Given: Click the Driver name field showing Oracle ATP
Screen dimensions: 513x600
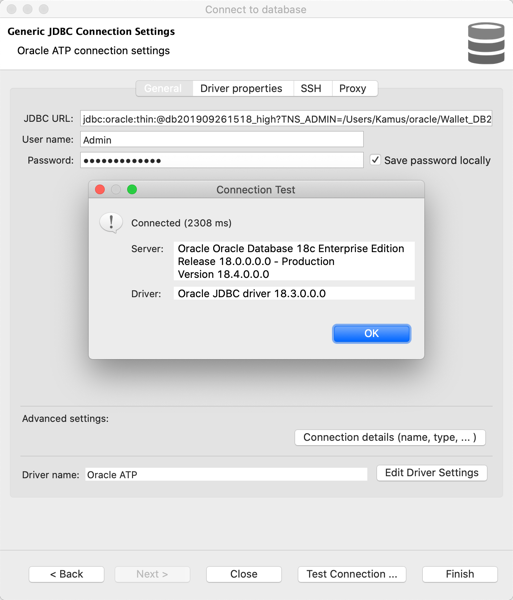Looking at the screenshot, I should point(226,474).
